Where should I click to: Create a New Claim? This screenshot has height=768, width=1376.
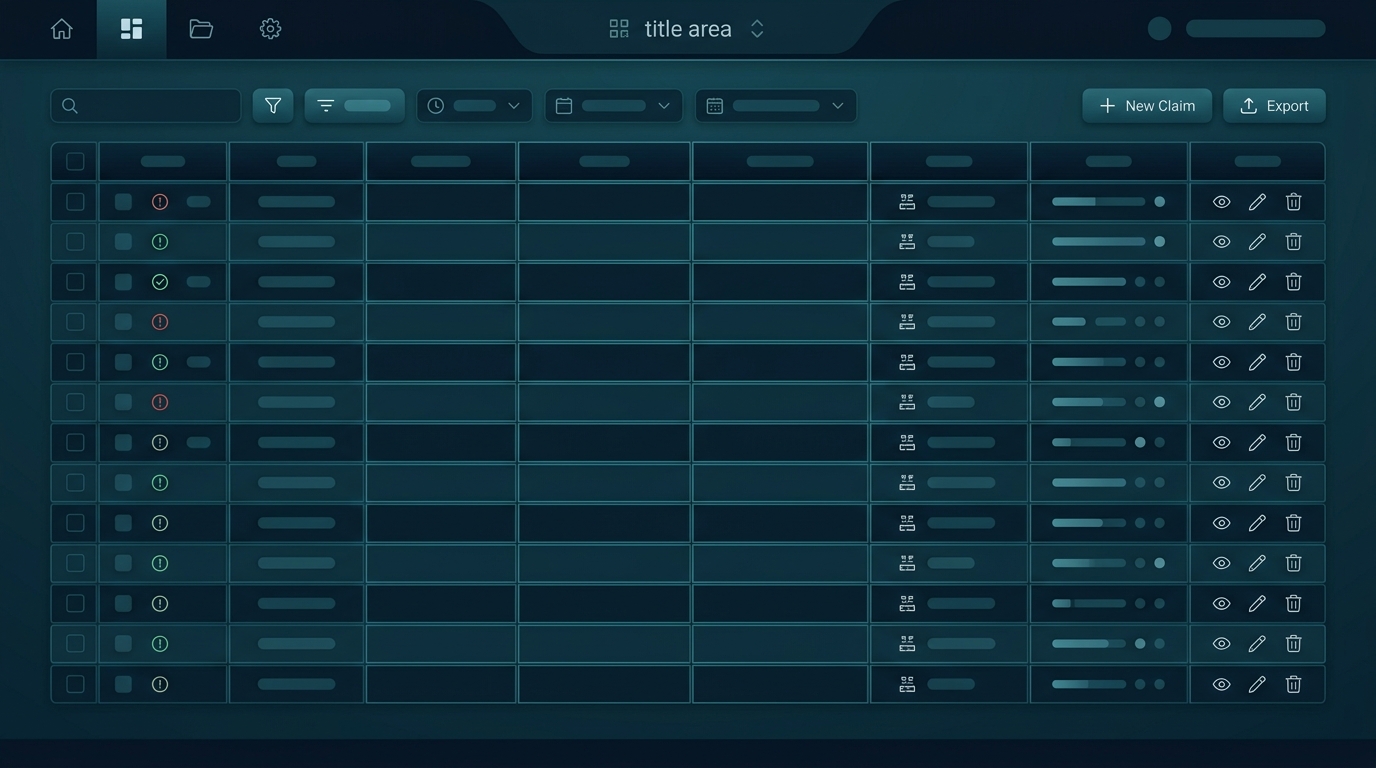[x=1147, y=106]
